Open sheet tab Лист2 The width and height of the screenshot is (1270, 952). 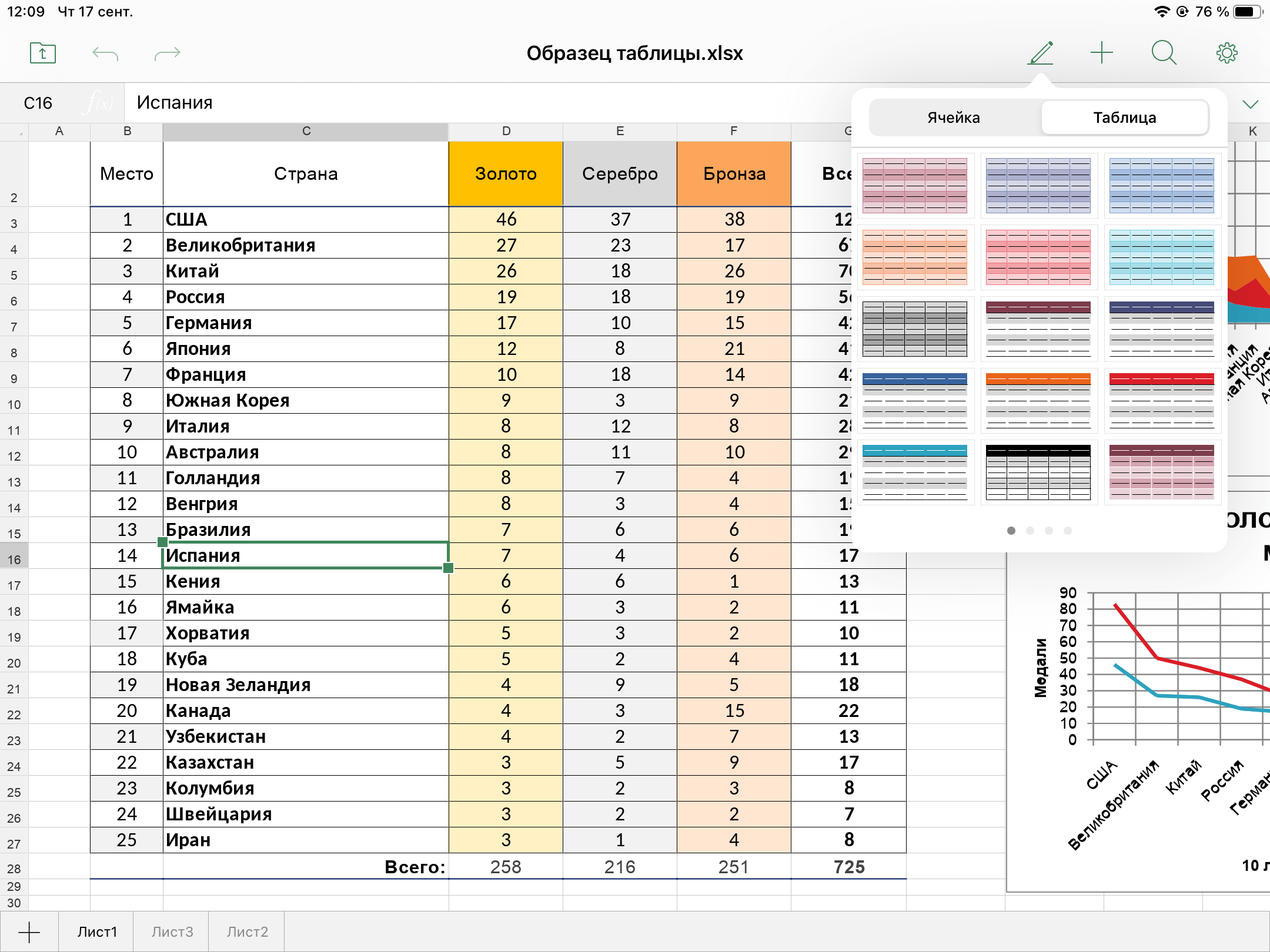coord(247,932)
